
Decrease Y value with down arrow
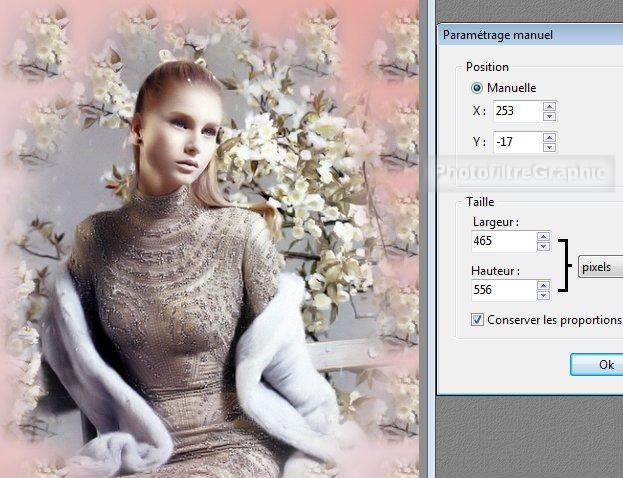pos(549,146)
